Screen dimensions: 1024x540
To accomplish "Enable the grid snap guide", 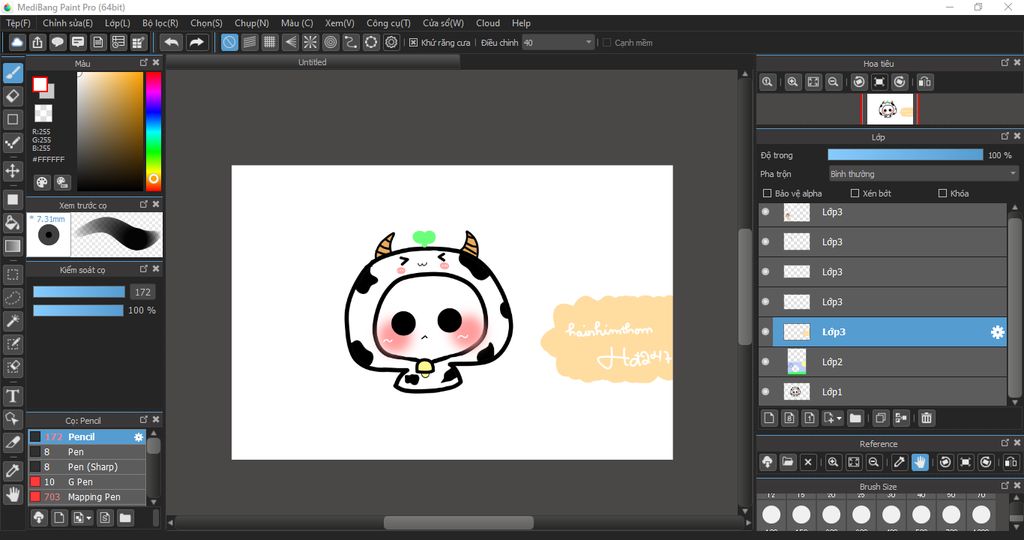I will coord(270,42).
